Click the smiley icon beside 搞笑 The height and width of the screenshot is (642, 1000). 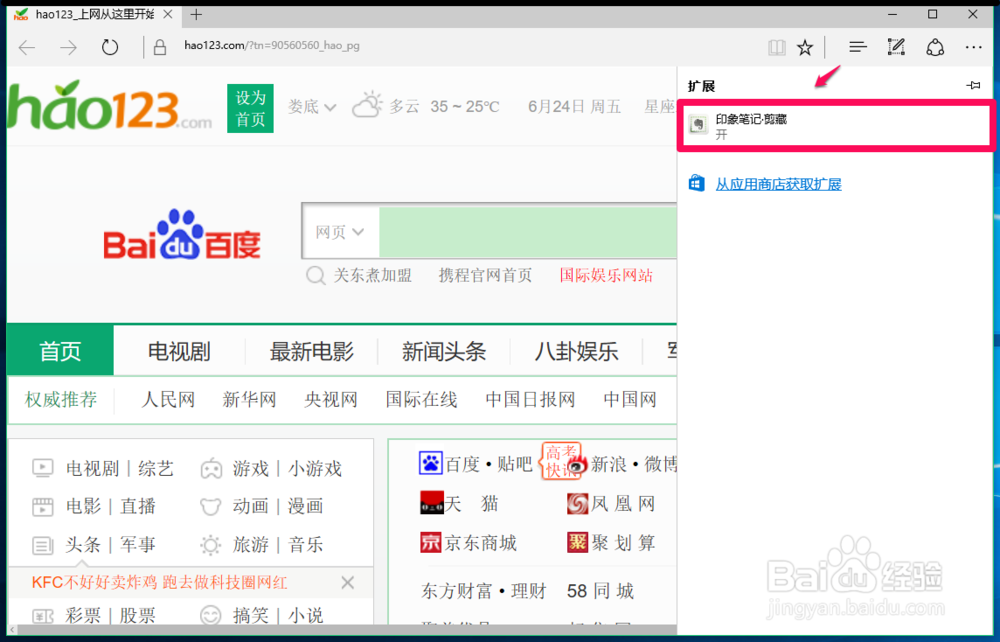coord(210,615)
